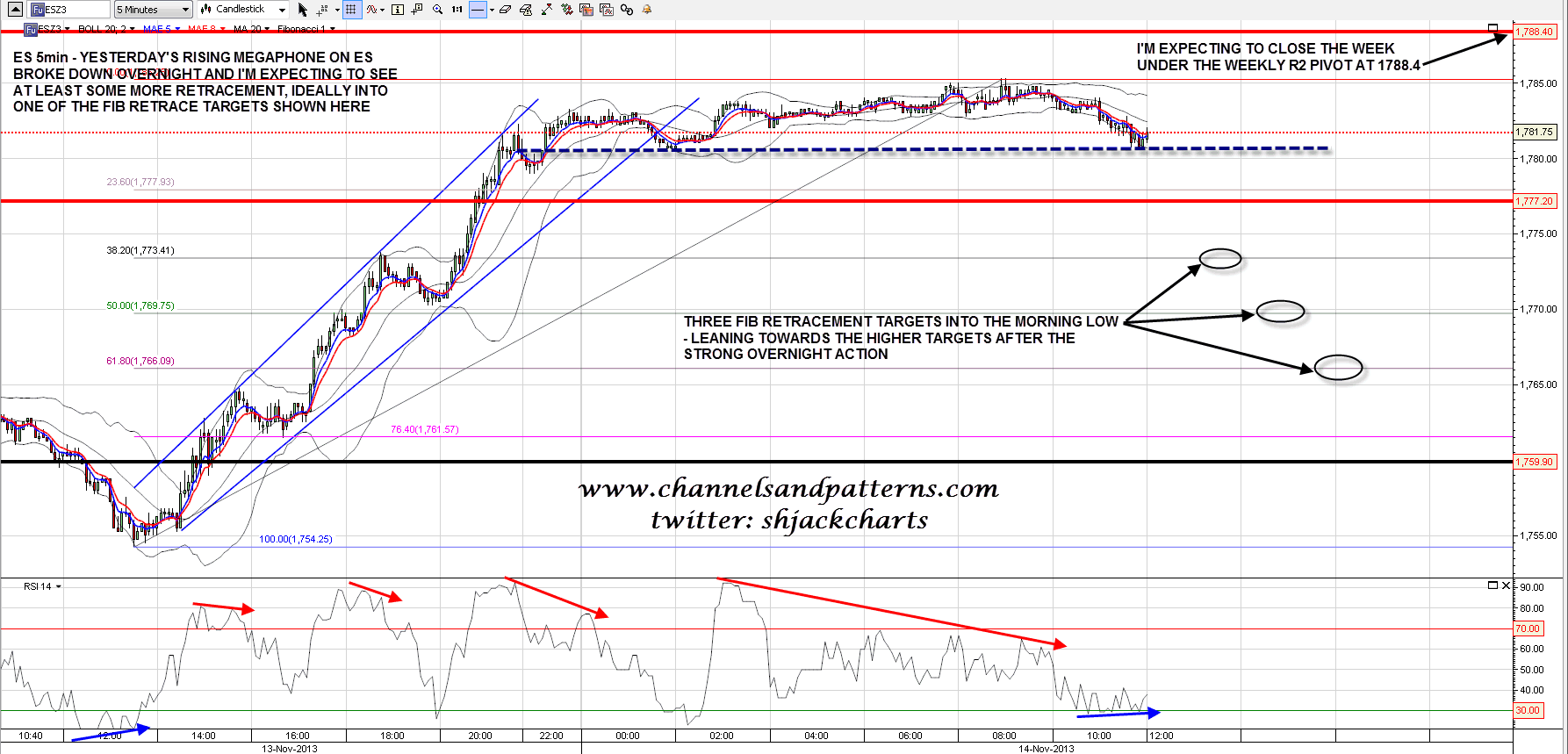This screenshot has height=754, width=1568.
Task: Reset zoom with the 1:1 icon
Action: (x=457, y=10)
